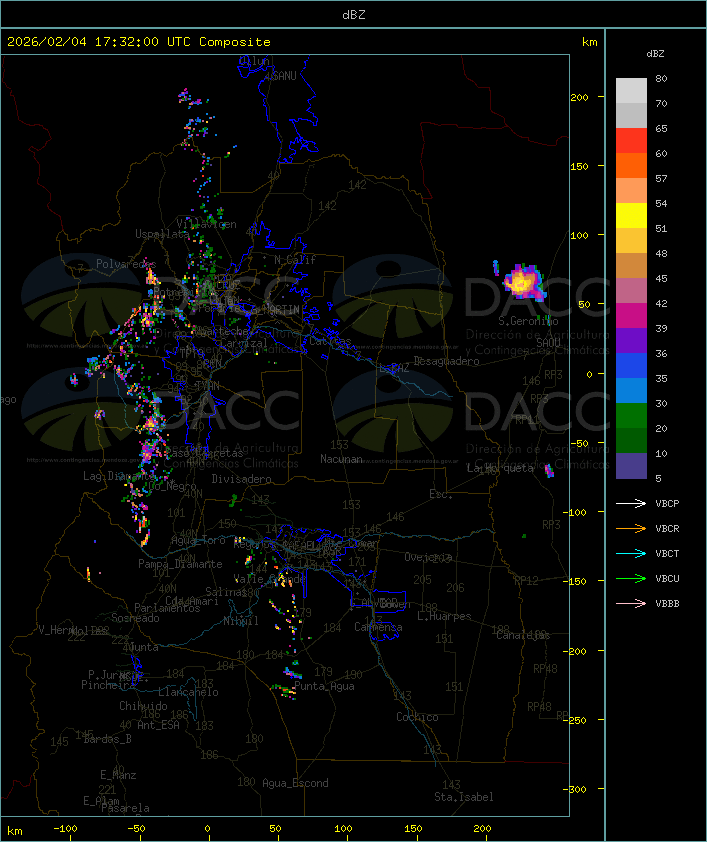Select the green 20–30 dBZ swatch

(631, 415)
